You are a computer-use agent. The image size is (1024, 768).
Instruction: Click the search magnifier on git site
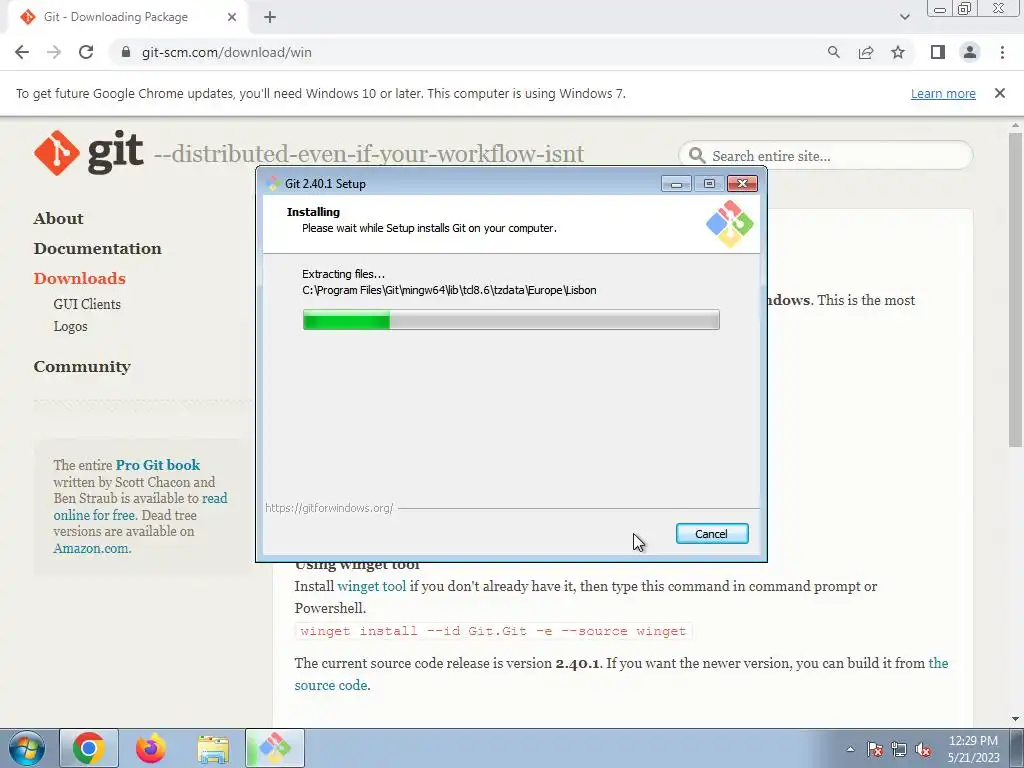pos(697,155)
